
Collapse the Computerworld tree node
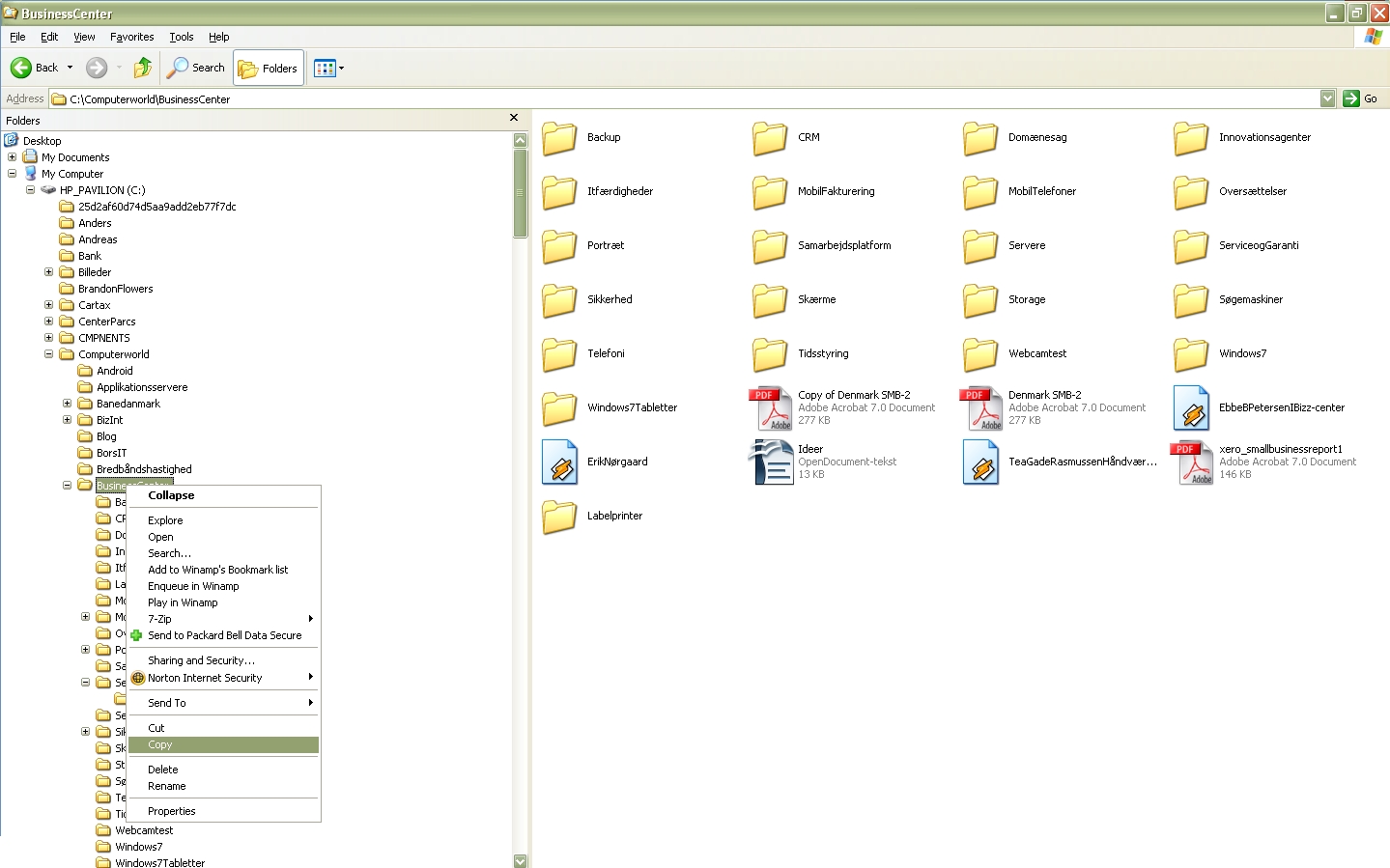point(48,354)
